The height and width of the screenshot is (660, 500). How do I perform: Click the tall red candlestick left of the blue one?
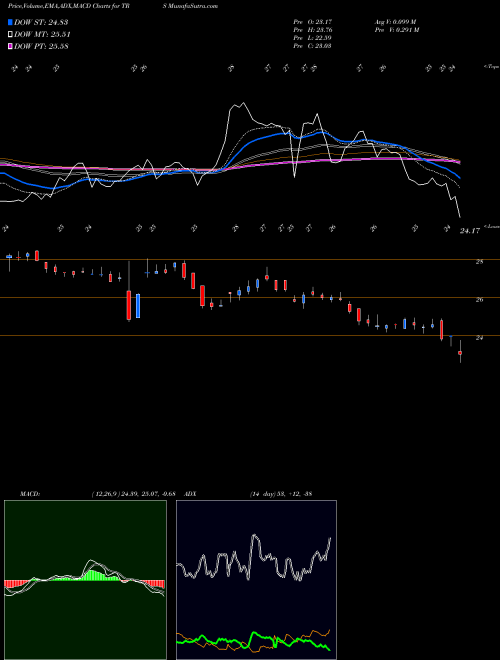pyautogui.click(x=129, y=305)
